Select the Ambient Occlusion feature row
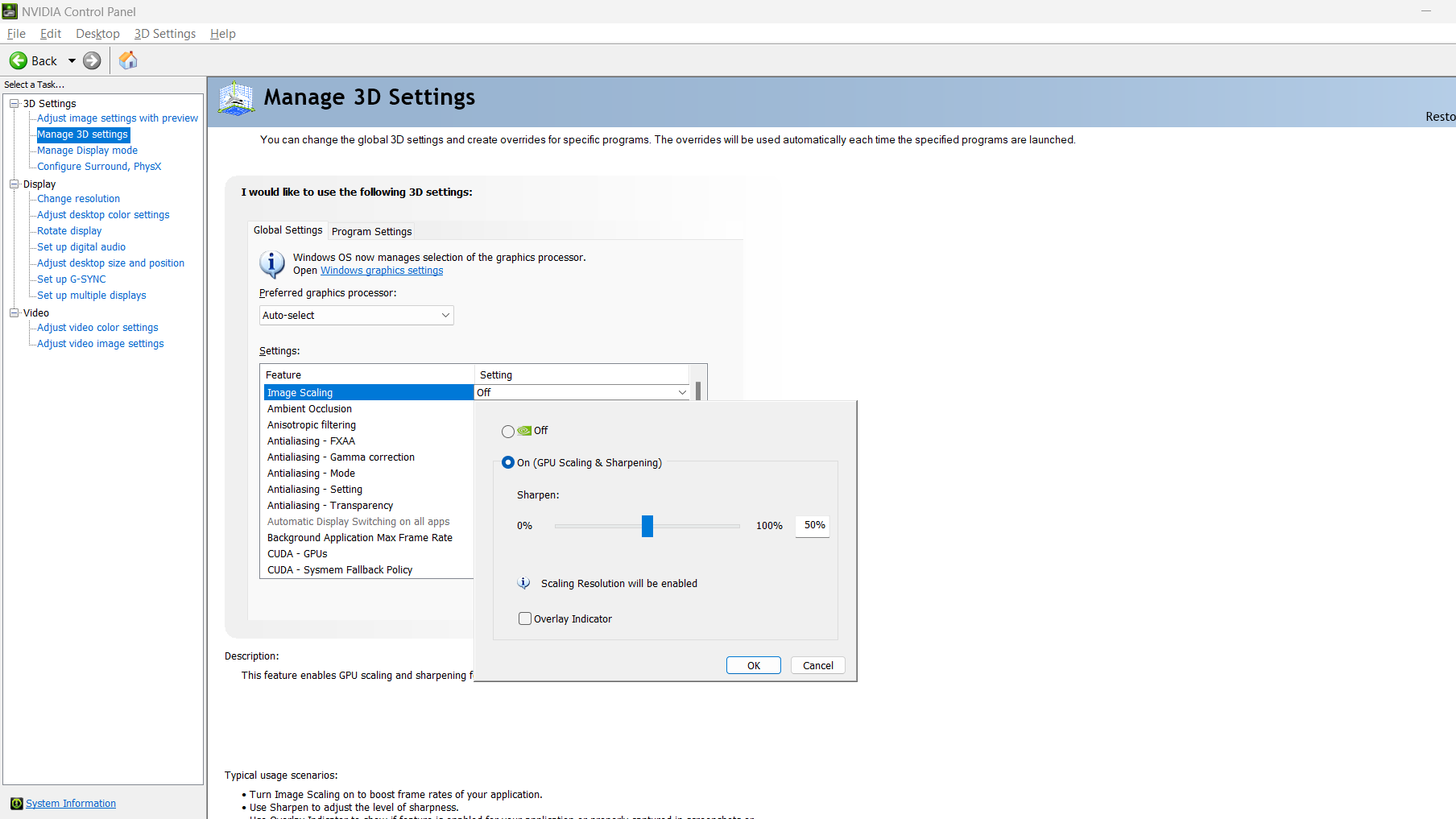The width and height of the screenshot is (1456, 819). [369, 409]
